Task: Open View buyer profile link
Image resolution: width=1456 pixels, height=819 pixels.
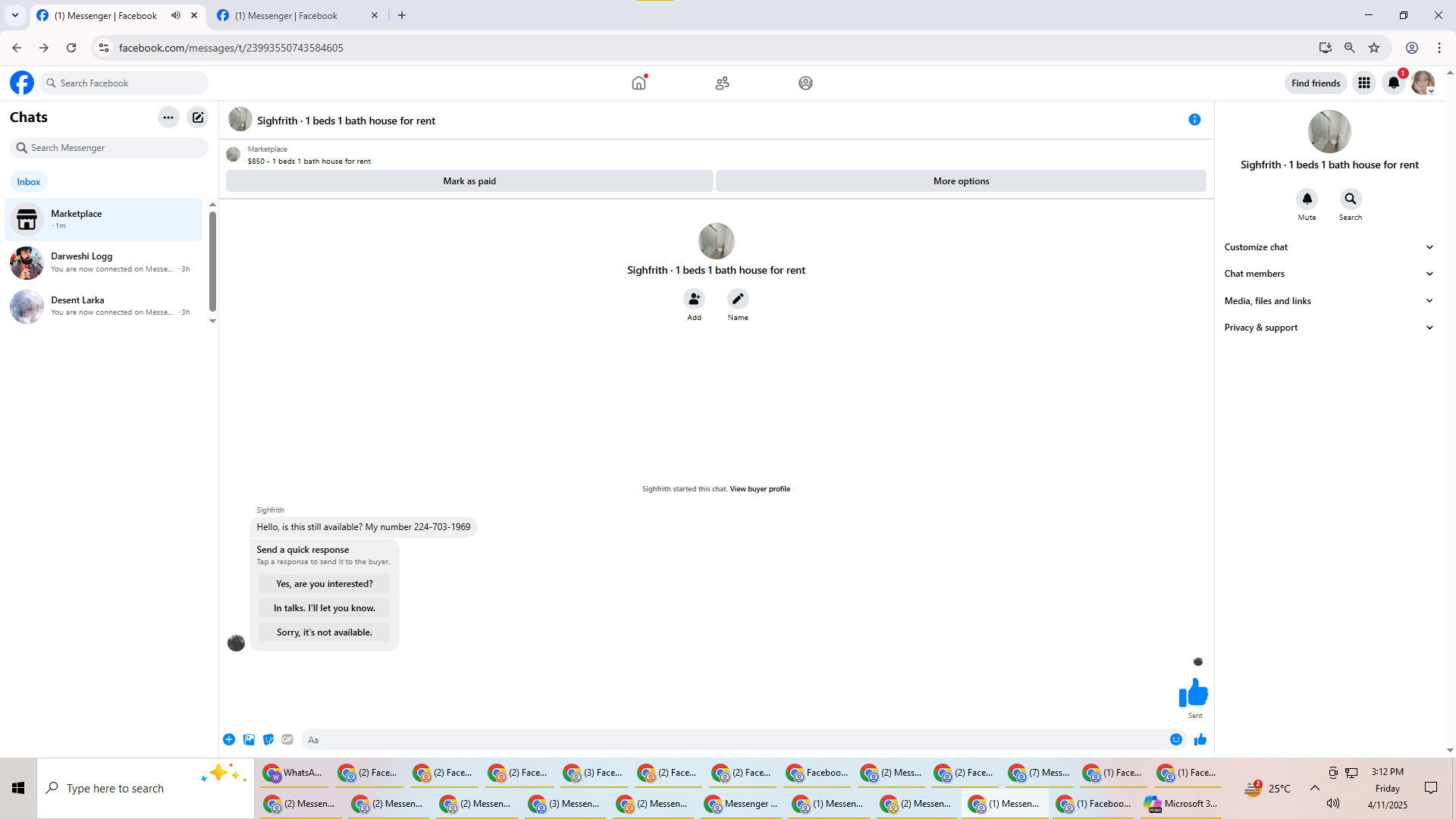Action: (760, 489)
